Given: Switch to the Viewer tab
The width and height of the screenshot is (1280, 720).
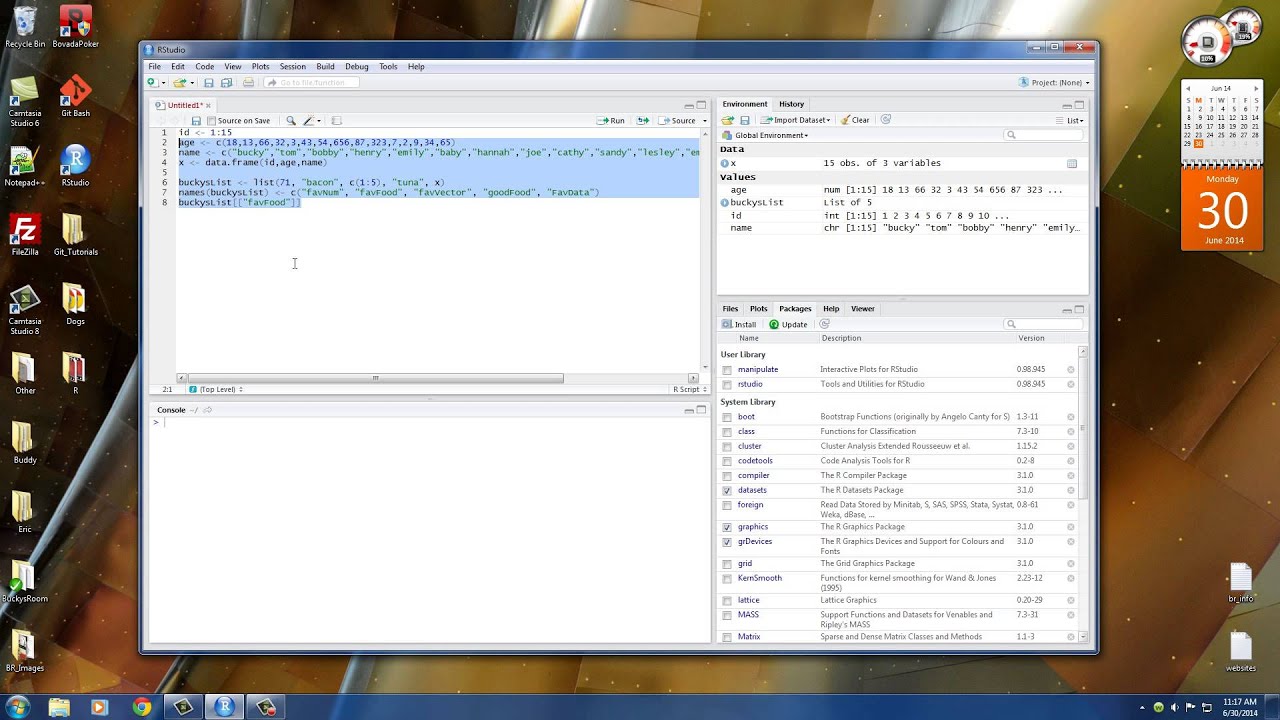Looking at the screenshot, I should [862, 309].
